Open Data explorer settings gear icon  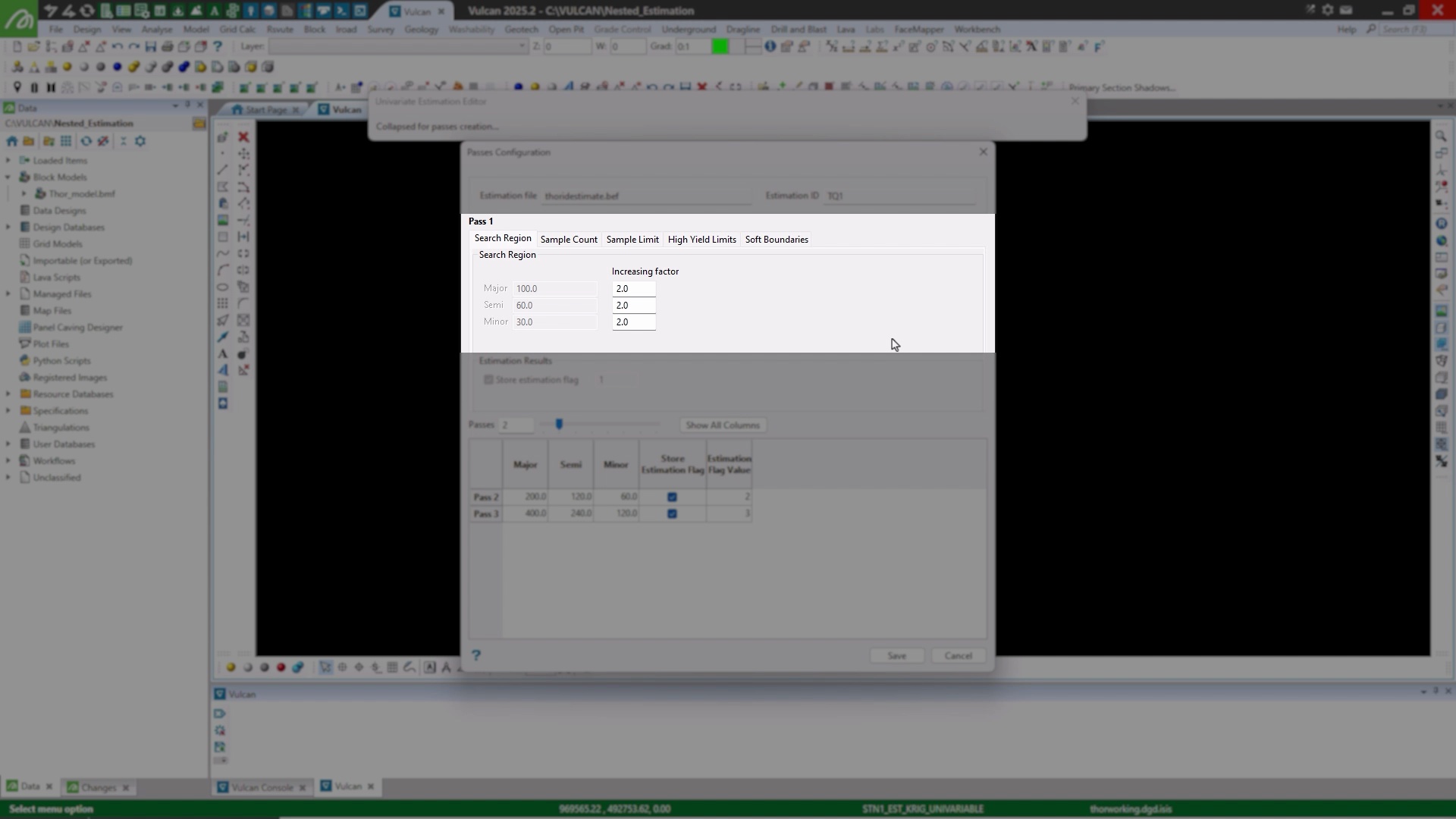(140, 141)
